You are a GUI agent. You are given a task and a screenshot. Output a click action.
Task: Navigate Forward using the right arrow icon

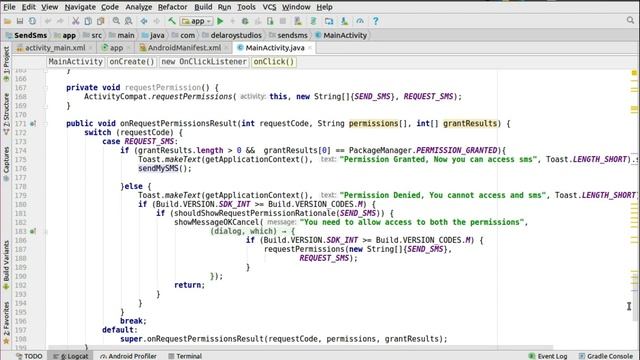click(157, 21)
